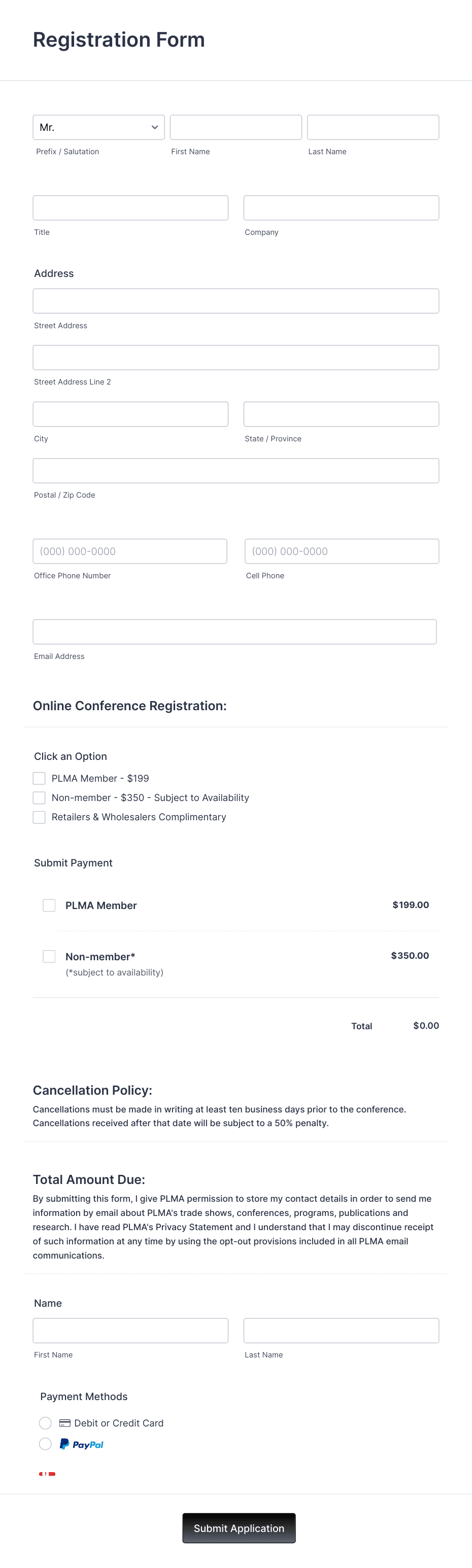Open the Prefix / Salutation dropdown
Screen dimensions: 472x1568
point(98,127)
